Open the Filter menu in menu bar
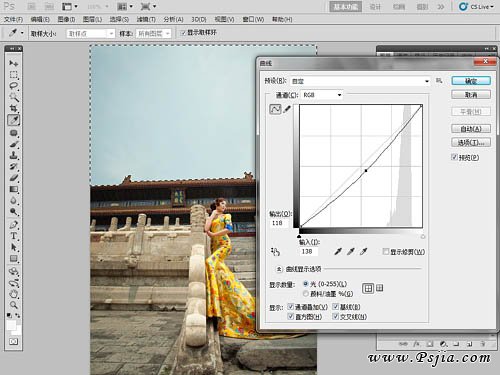Image resolution: width=500 pixels, height=375 pixels. pos(146,20)
